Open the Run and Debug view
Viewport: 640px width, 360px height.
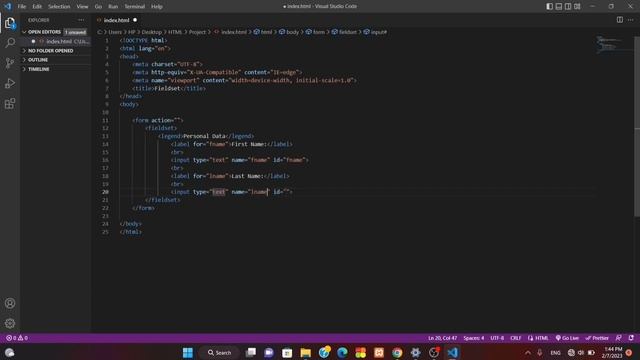click(10, 83)
